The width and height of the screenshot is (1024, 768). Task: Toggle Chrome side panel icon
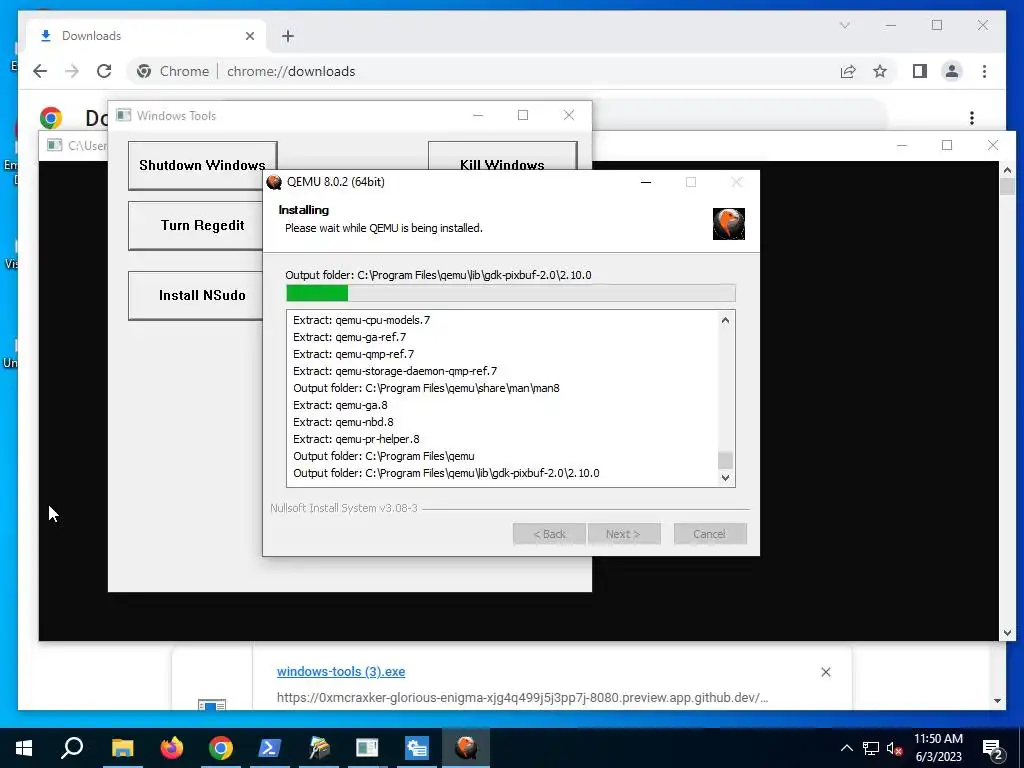920,71
